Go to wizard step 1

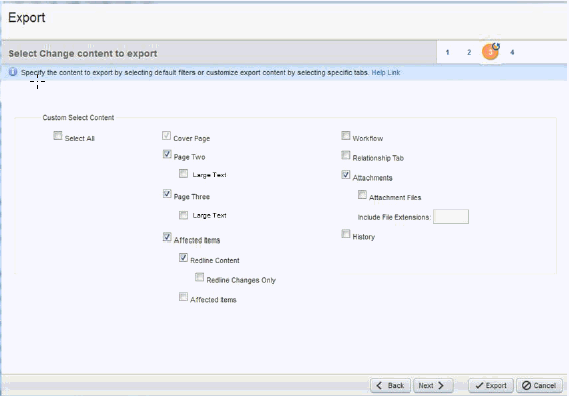447,52
